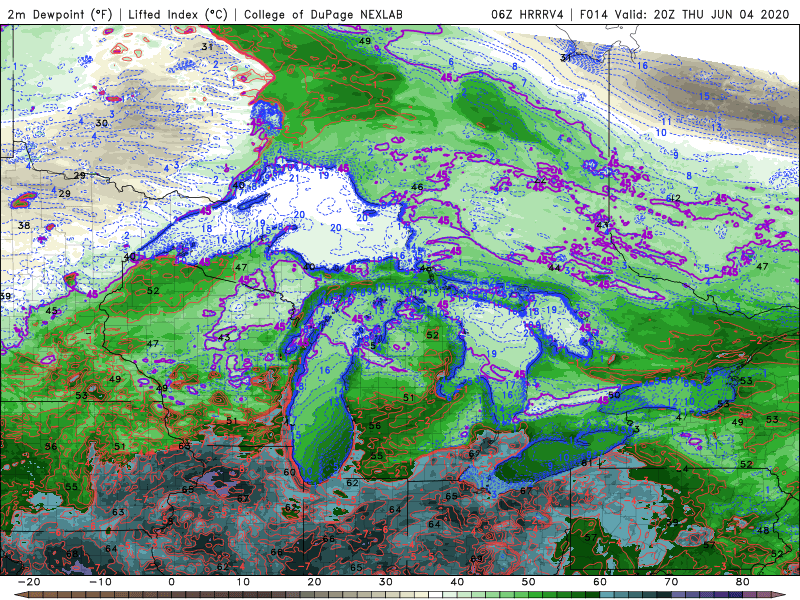The image size is (800, 600).
Task: Click the 10 label on the color scale
Action: [243, 582]
